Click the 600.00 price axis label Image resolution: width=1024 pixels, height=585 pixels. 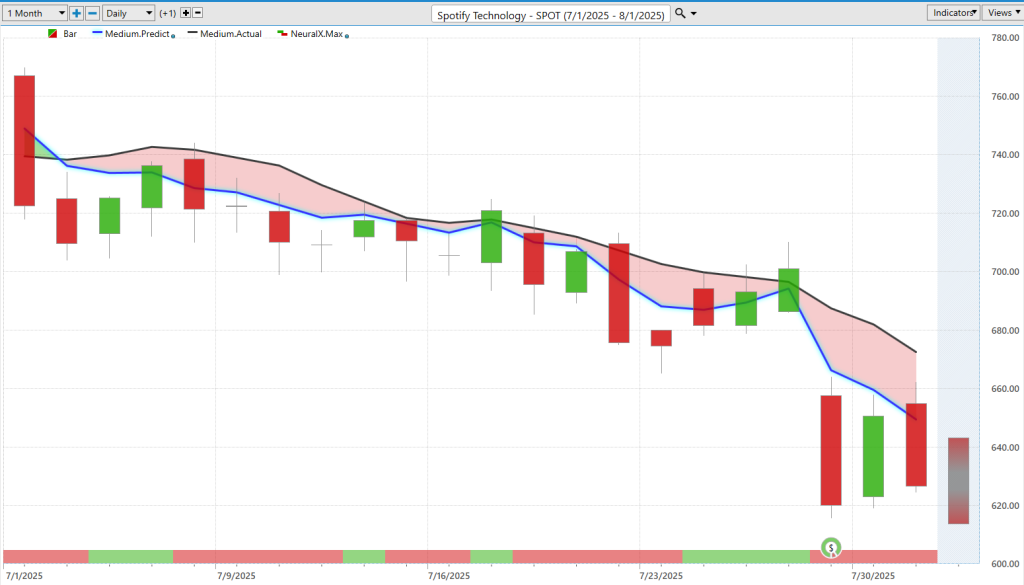click(1005, 564)
